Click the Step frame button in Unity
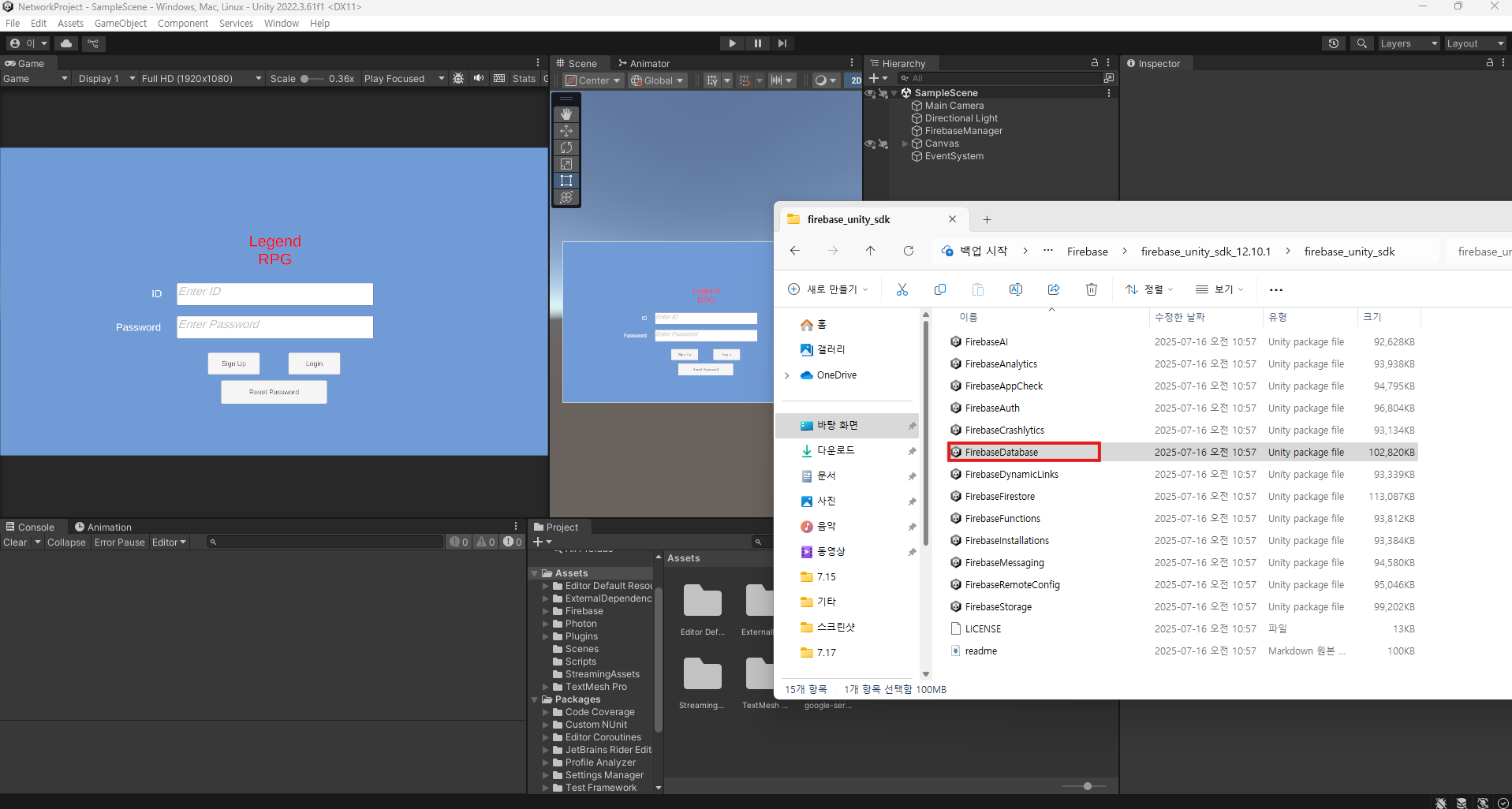The width and height of the screenshot is (1512, 809). click(x=782, y=43)
